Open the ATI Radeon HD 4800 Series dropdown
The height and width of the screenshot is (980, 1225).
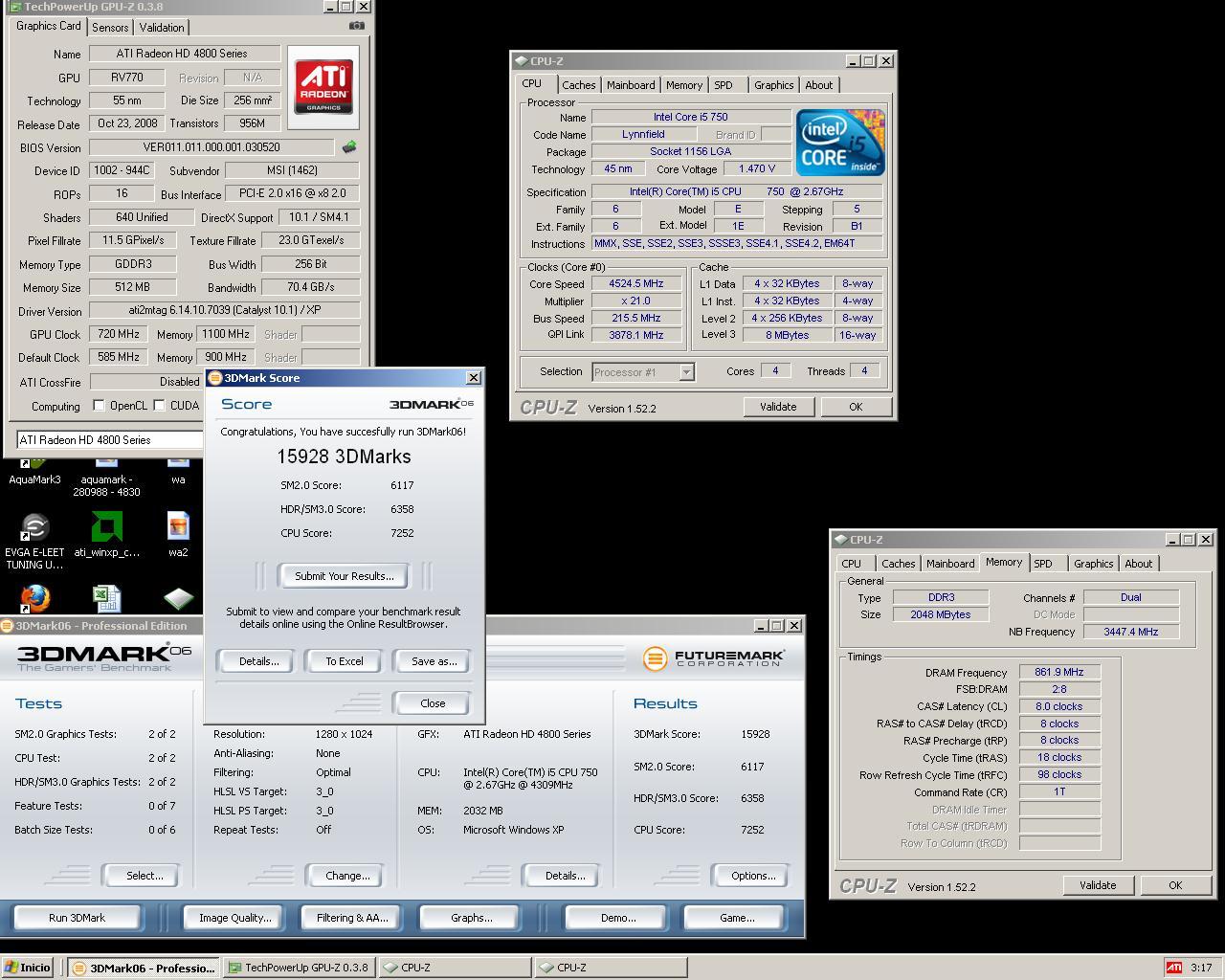[110, 440]
